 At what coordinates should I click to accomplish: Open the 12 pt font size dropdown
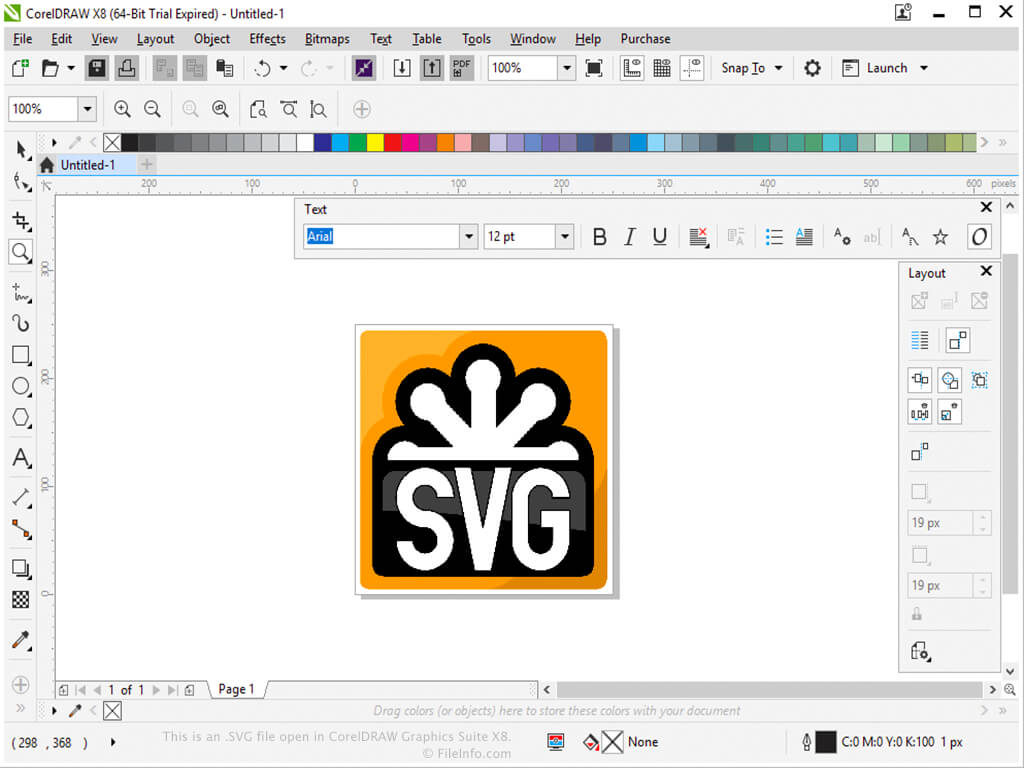click(x=565, y=236)
